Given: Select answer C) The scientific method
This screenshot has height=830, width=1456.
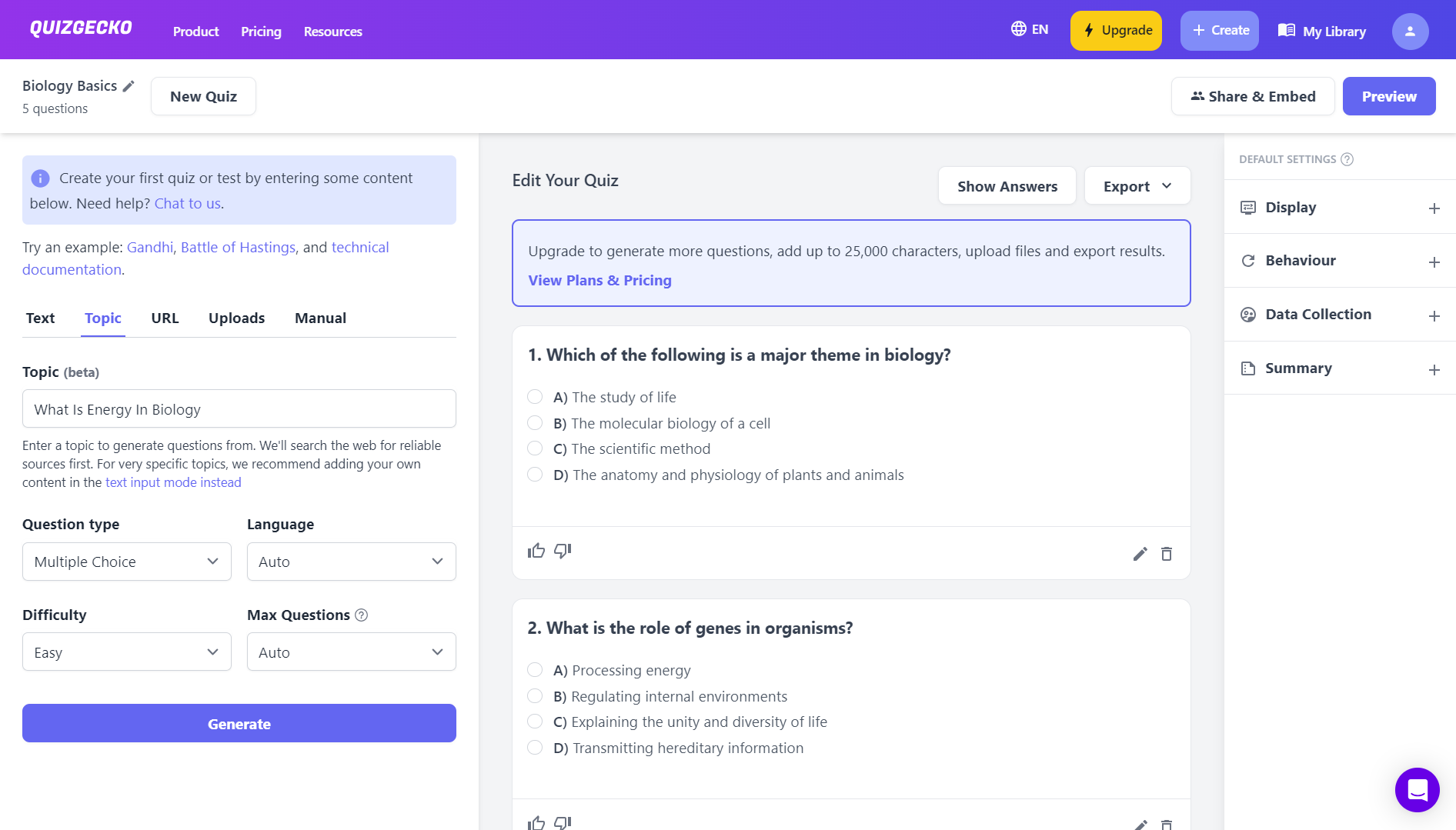Looking at the screenshot, I should [535, 448].
